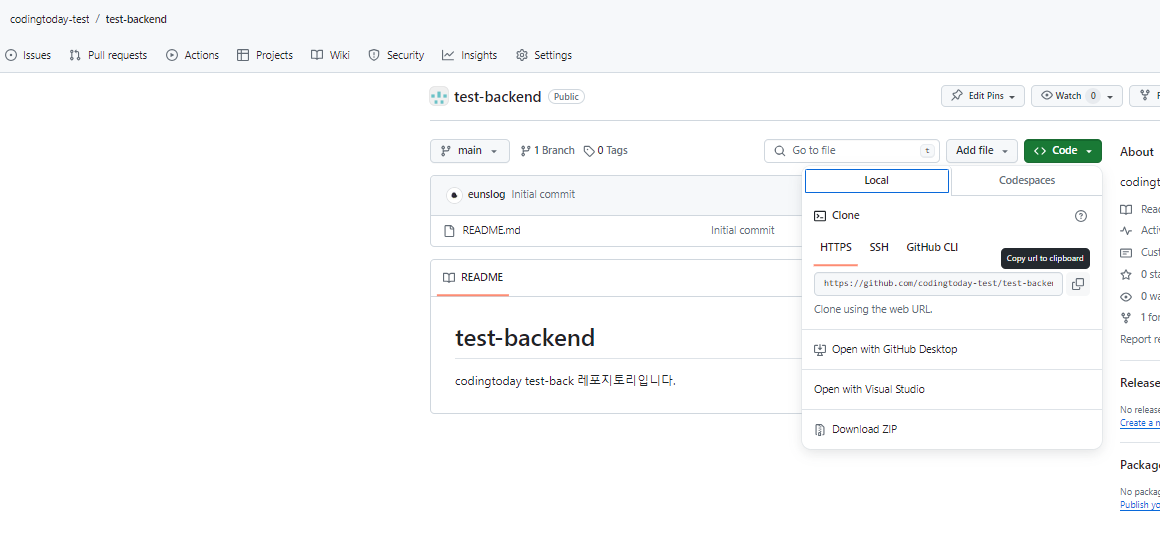Open the 1 Branch link
Screen dimensions: 1160x535
click(547, 151)
